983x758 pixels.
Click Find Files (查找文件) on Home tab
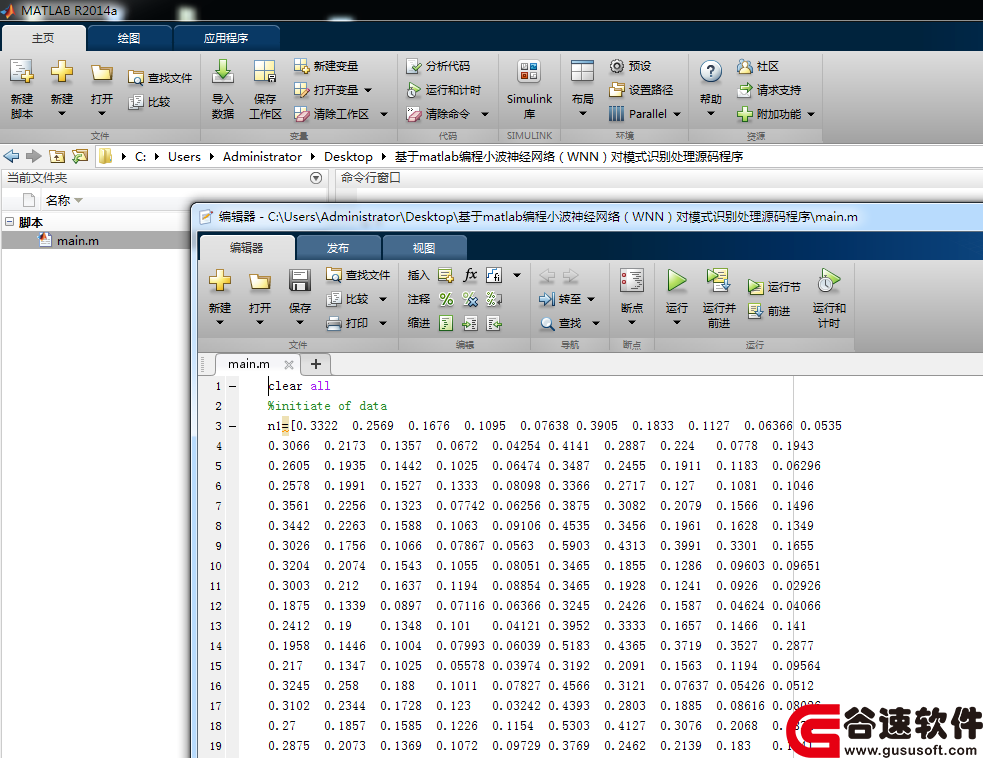[x=160, y=78]
